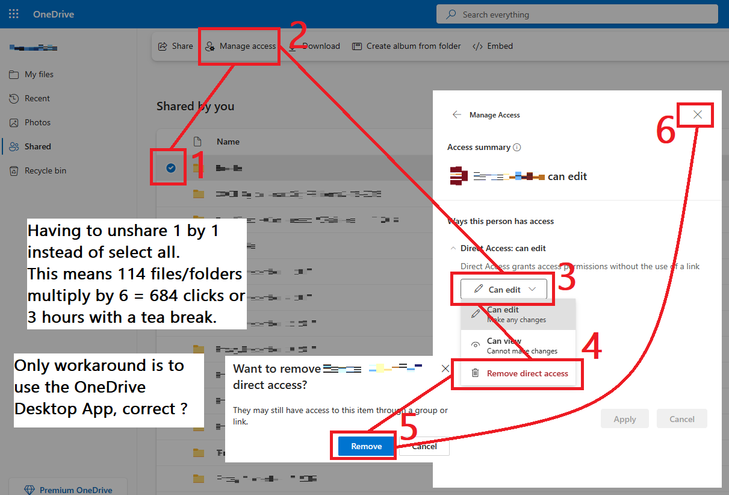Screen dimensions: 729x495
Task: Click the search magnifier icon
Action: click(x=451, y=14)
